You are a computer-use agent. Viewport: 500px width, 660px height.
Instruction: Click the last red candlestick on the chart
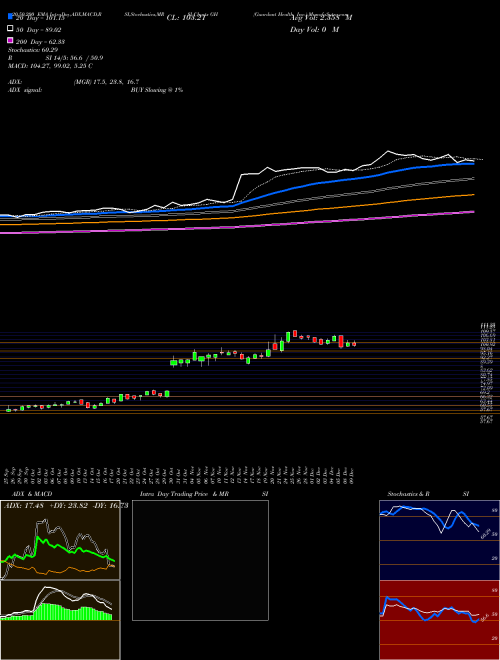354,344
